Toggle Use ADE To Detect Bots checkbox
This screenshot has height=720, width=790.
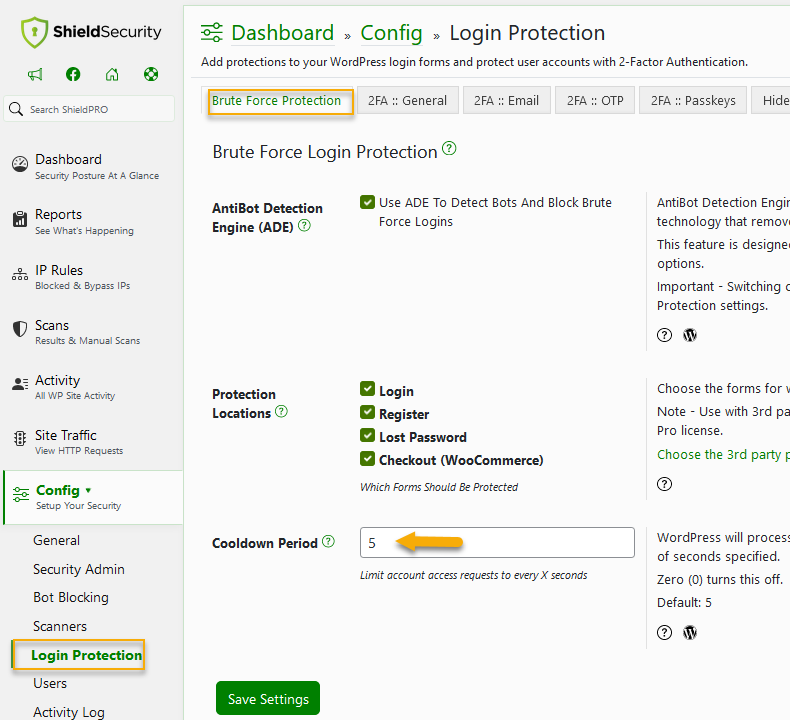tap(367, 202)
